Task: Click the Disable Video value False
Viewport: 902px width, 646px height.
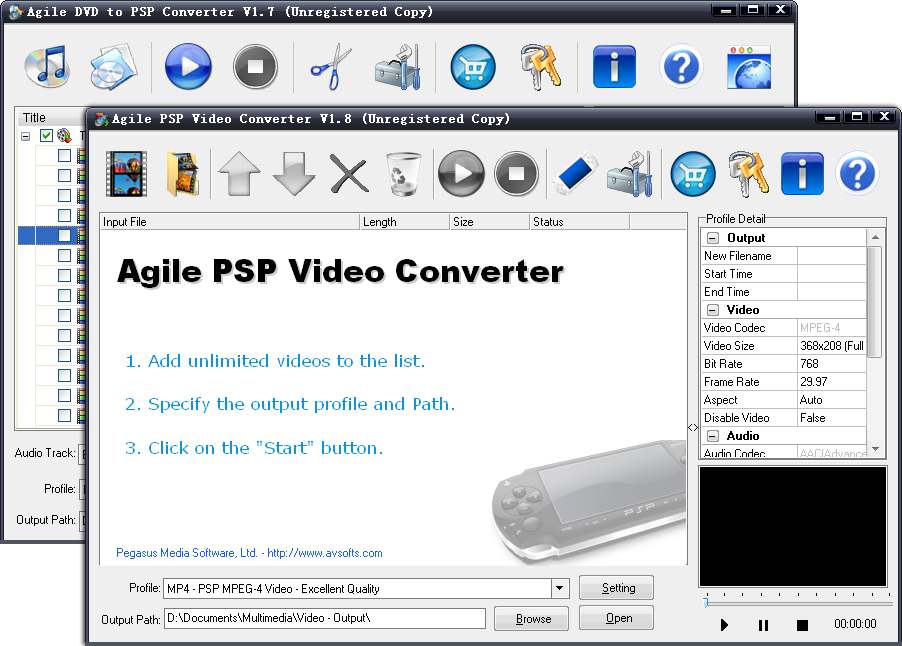Action: 832,418
